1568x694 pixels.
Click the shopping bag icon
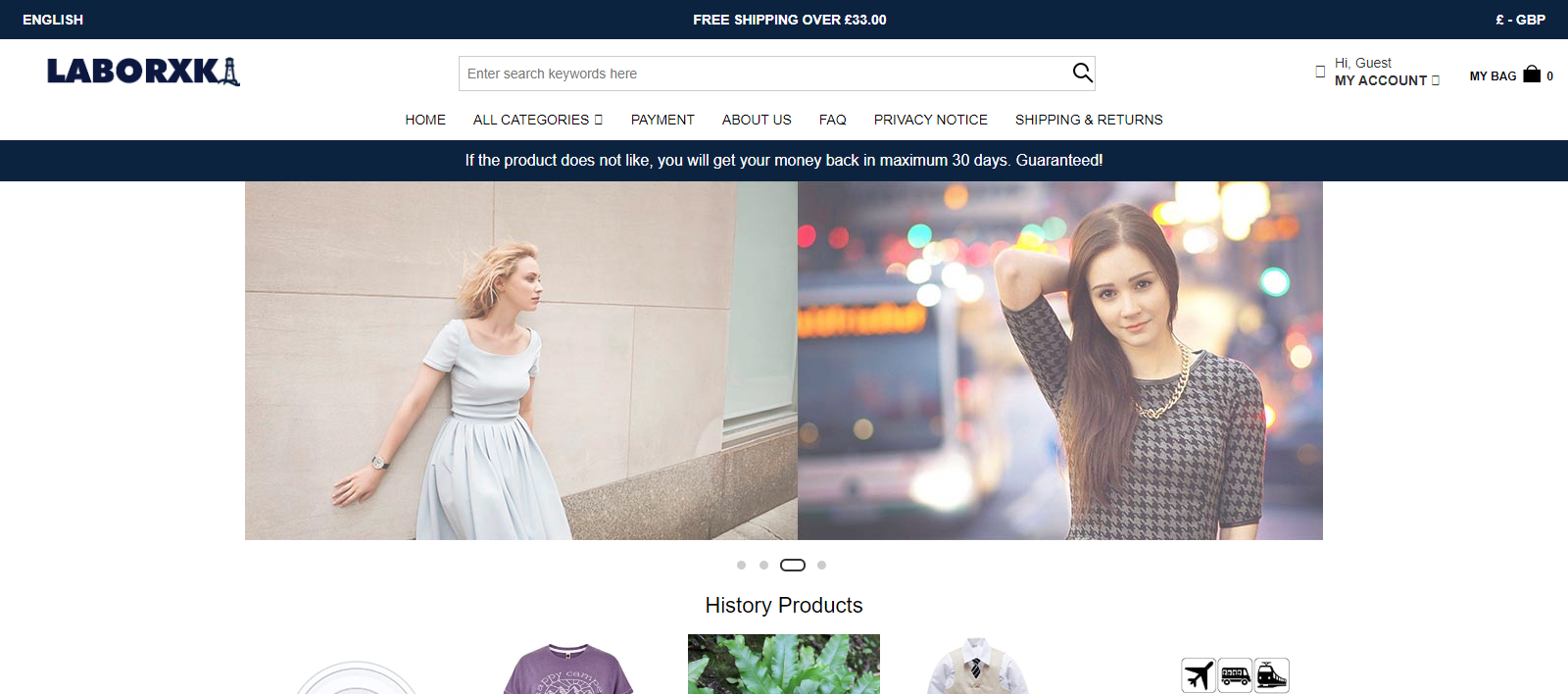point(1532,74)
